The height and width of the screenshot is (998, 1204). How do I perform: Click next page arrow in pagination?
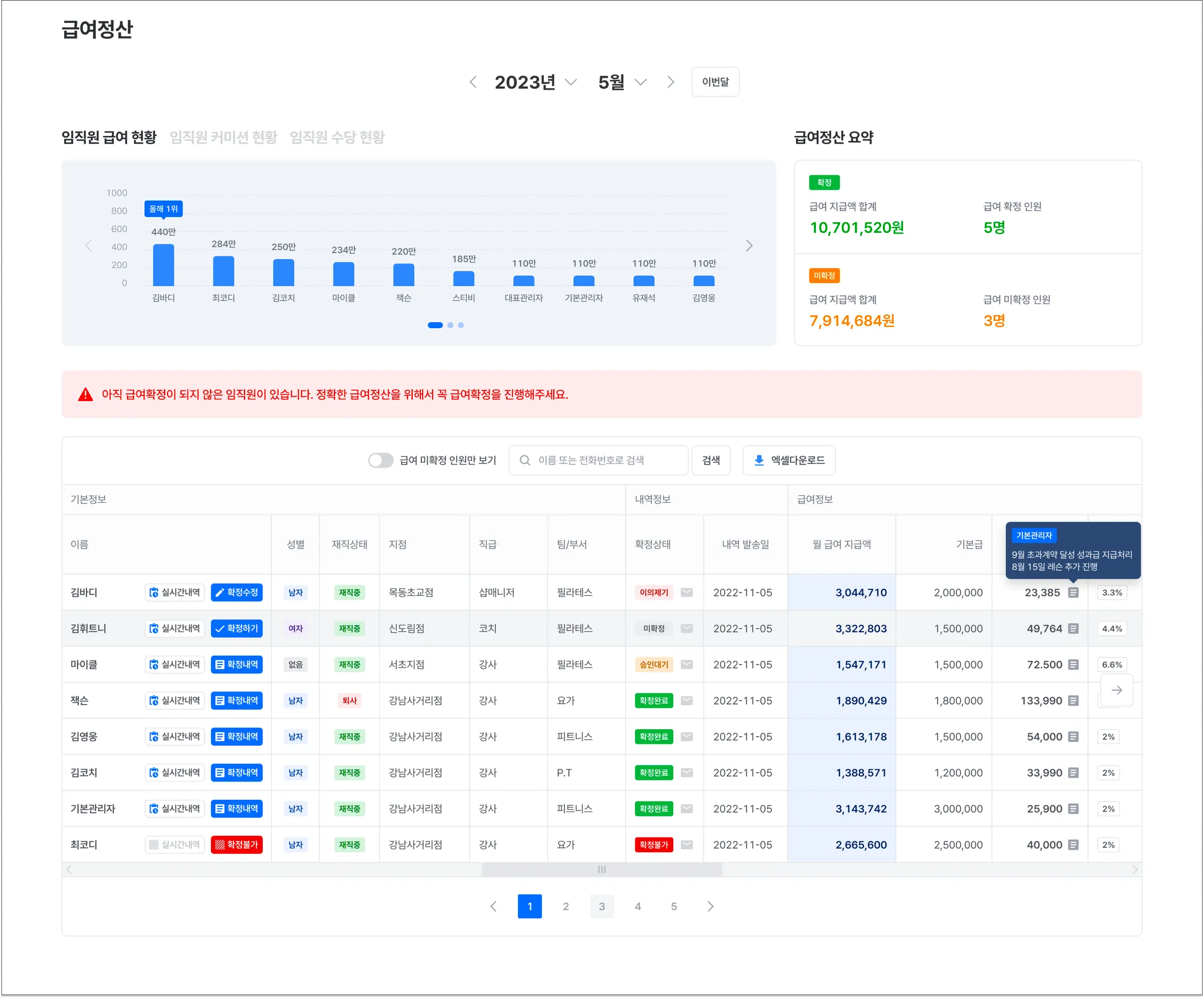(x=710, y=906)
